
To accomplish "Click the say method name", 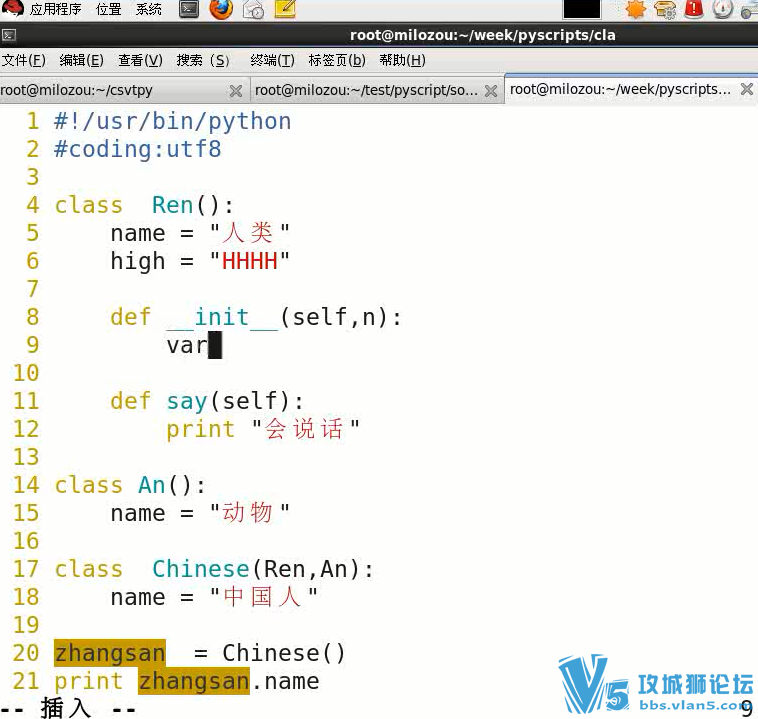I will (x=187, y=401).
